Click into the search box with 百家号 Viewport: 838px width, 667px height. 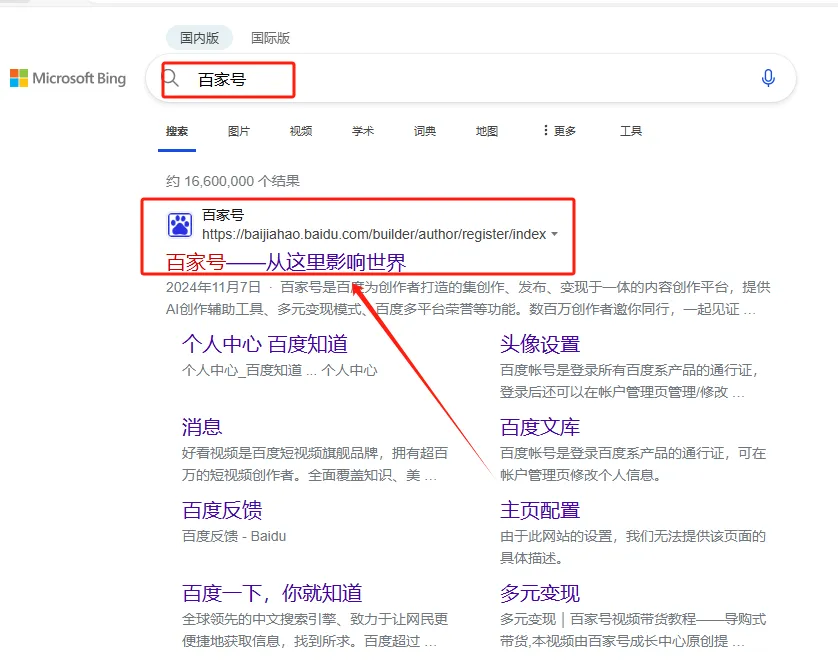click(x=470, y=79)
